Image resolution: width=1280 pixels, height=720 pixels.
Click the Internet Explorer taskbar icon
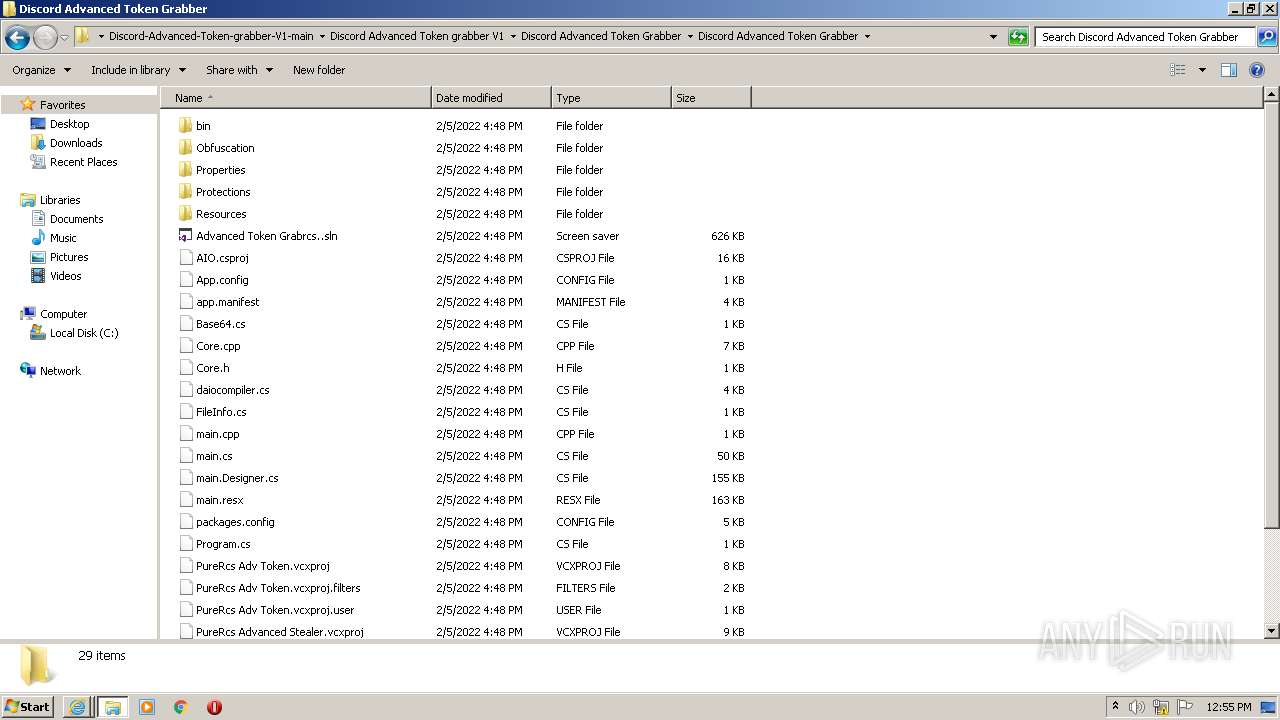pyautogui.click(x=77, y=707)
